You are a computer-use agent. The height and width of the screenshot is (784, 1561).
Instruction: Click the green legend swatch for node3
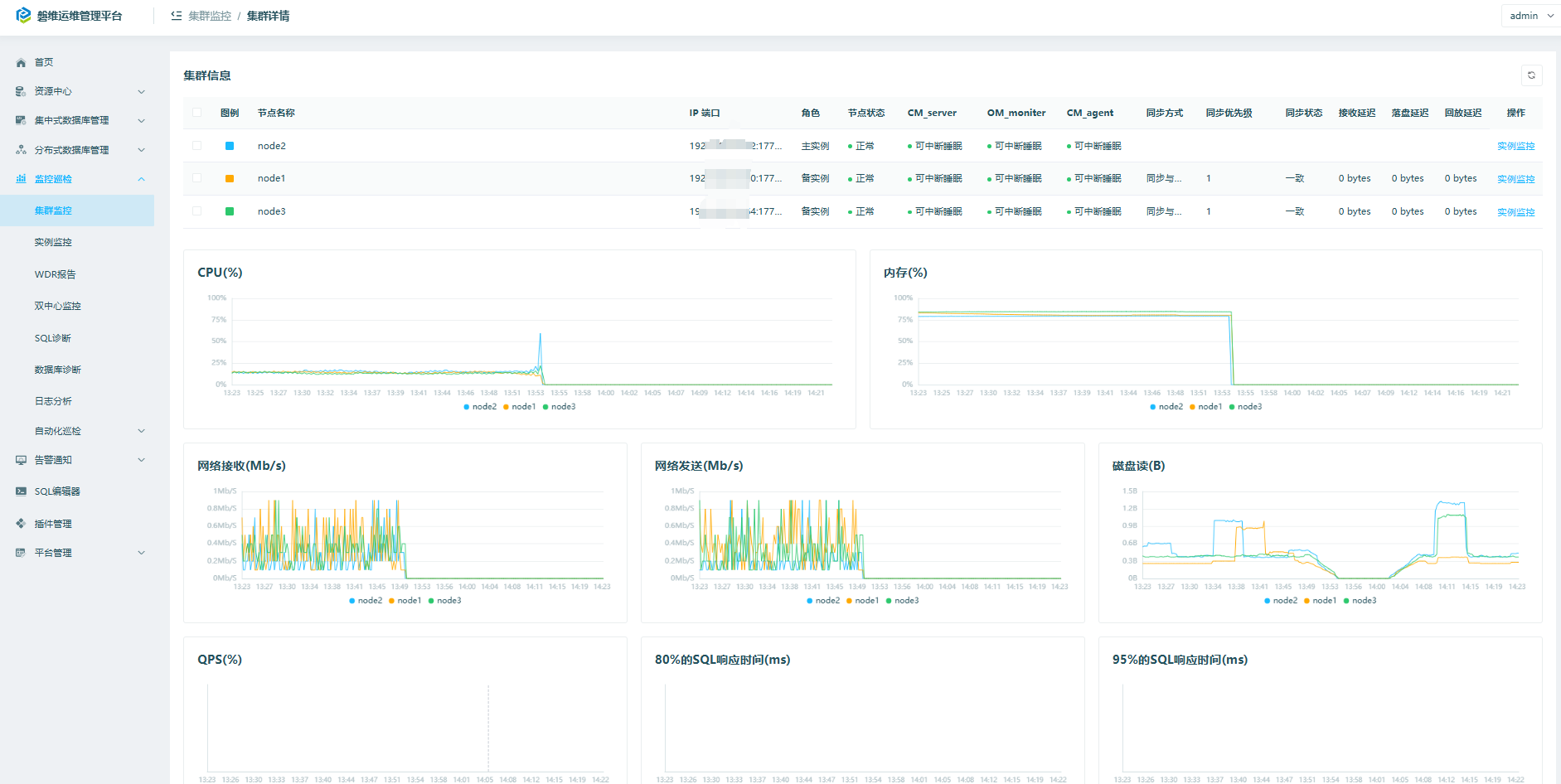230,211
